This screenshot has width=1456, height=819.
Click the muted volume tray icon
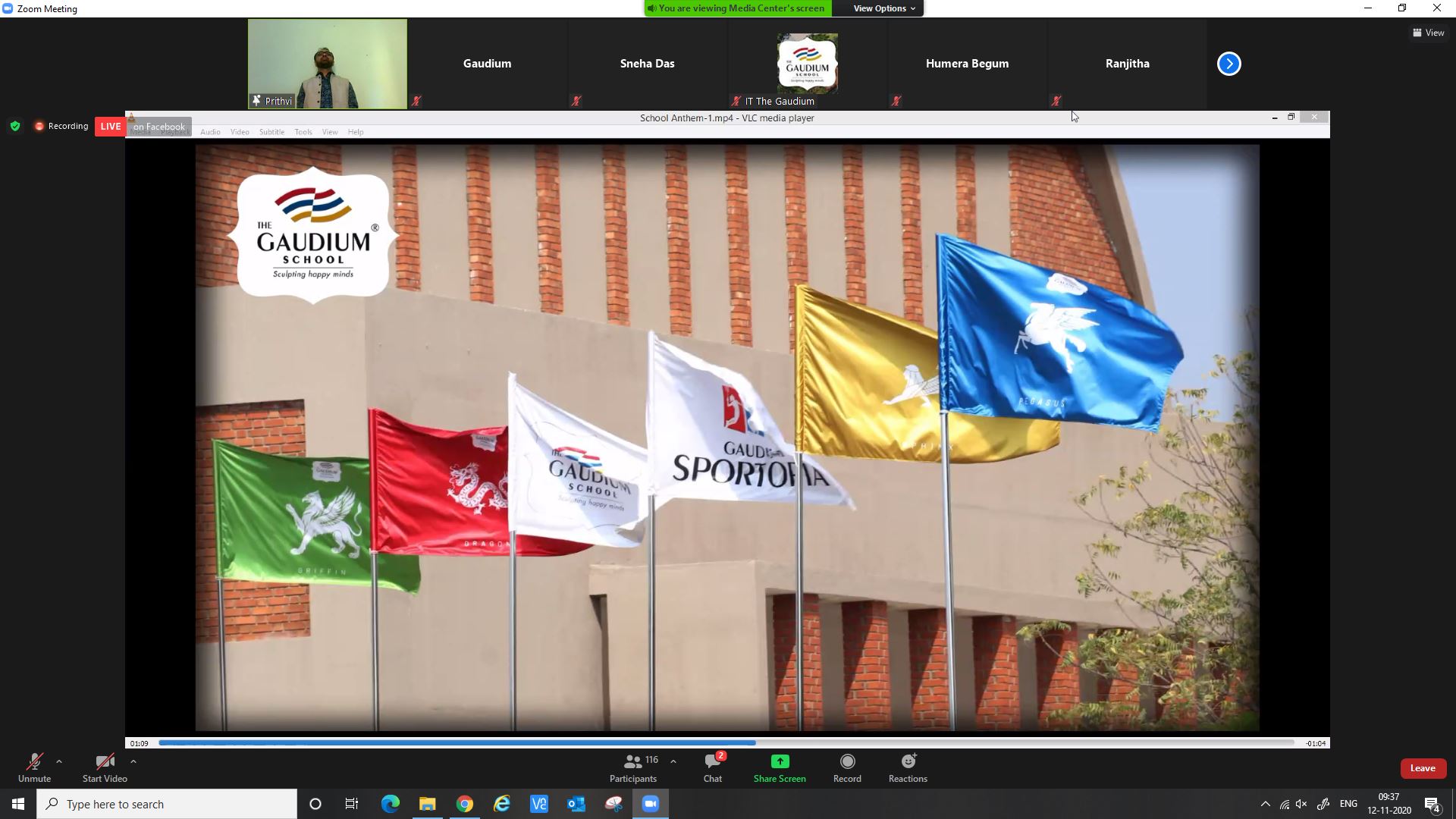pos(1302,804)
